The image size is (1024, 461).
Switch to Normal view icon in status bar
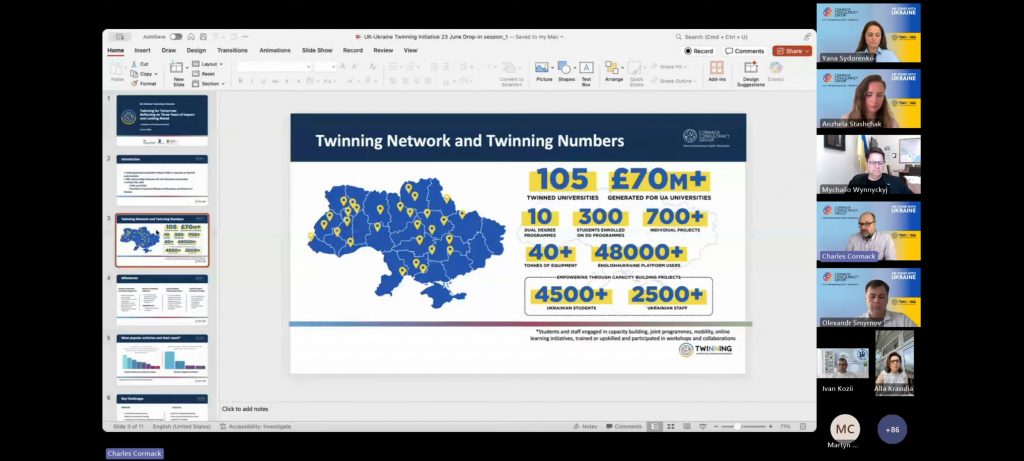tap(655, 426)
